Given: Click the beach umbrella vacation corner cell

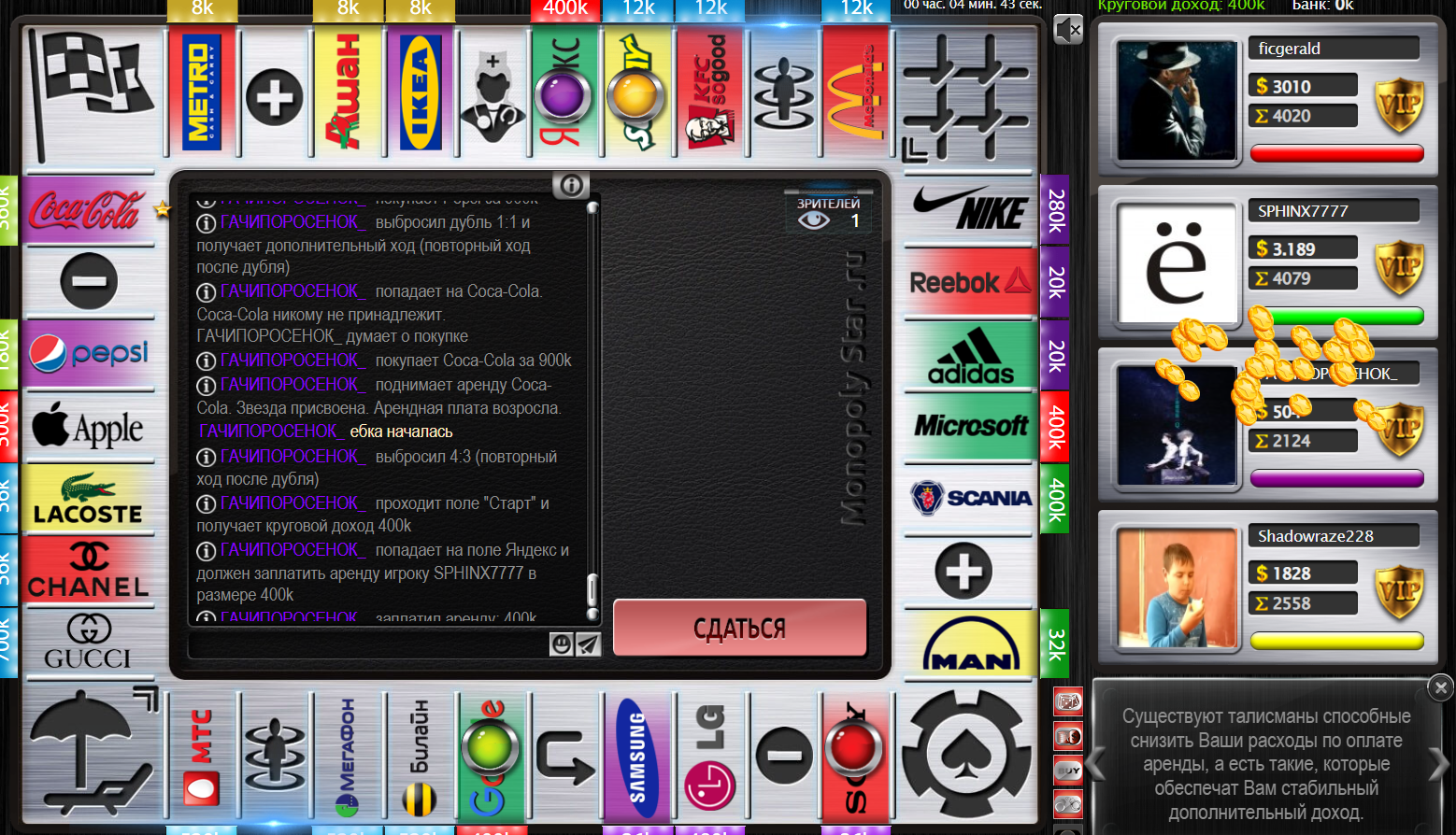Looking at the screenshot, I should pyautogui.click(x=93, y=754).
